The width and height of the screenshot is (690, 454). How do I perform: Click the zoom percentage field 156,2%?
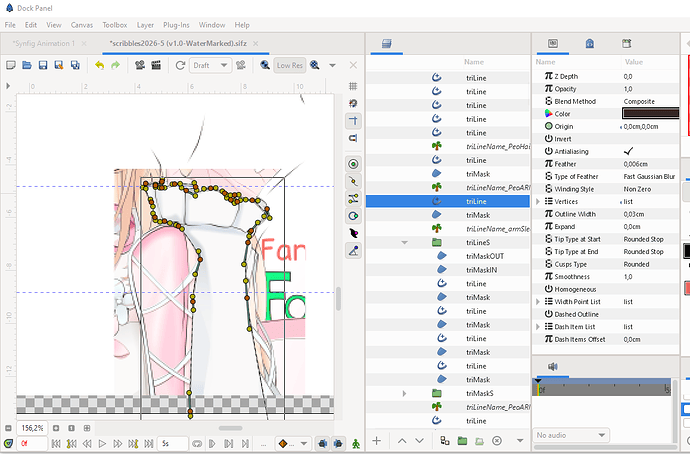(32, 428)
